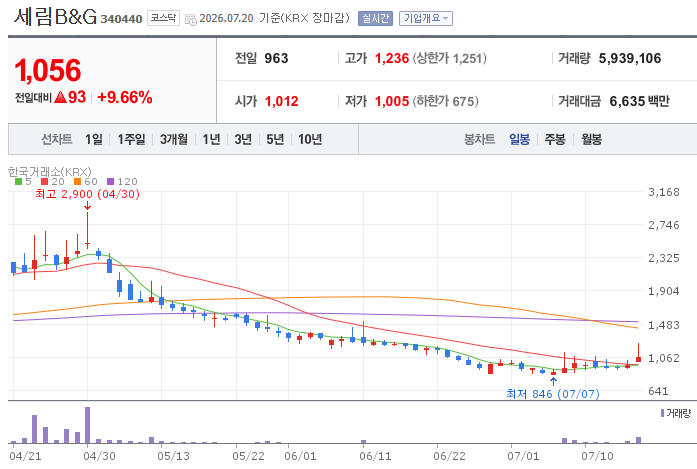Click the 저가 value 1,005
The image size is (697, 469).
coord(392,101)
